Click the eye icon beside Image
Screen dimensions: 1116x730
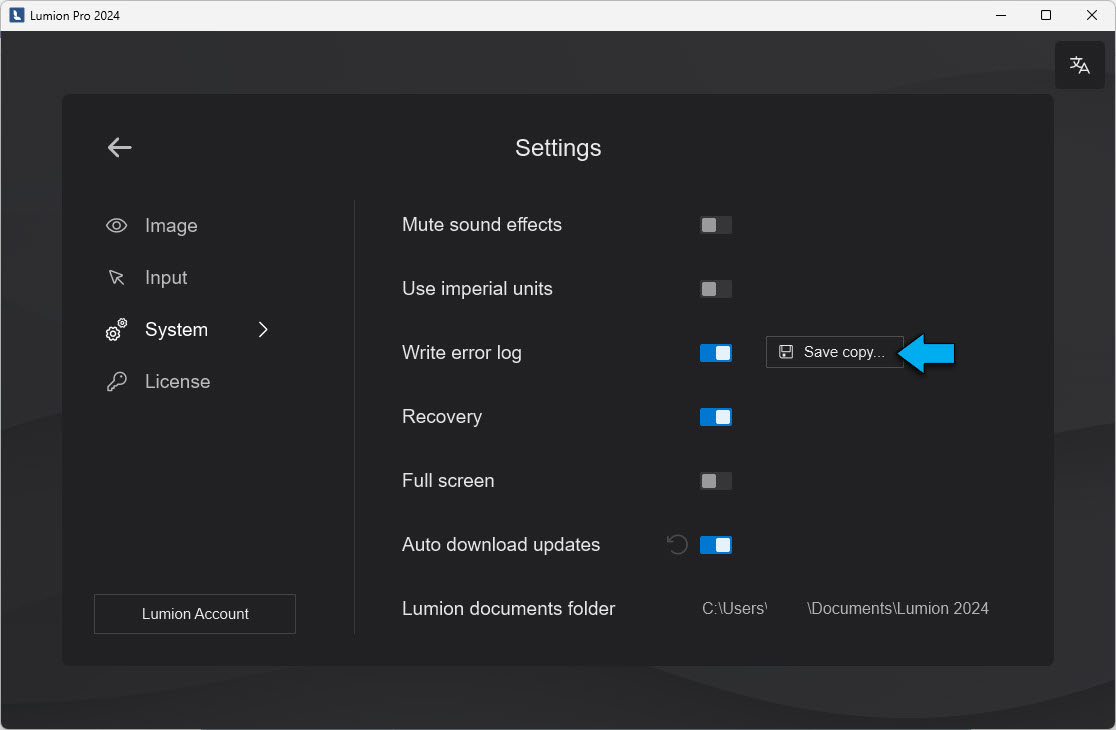(117, 226)
